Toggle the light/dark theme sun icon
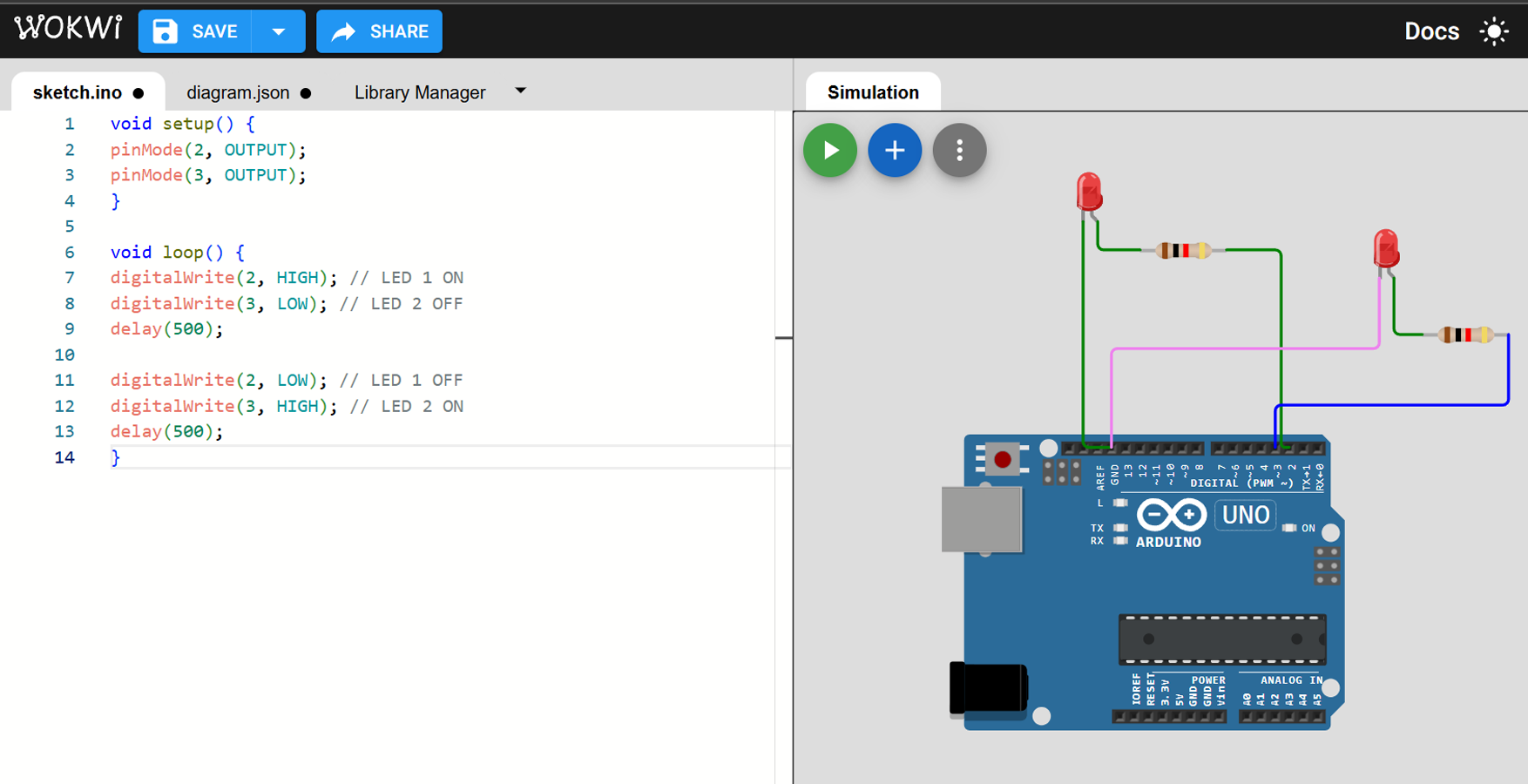Viewport: 1528px width, 784px height. pyautogui.click(x=1494, y=31)
